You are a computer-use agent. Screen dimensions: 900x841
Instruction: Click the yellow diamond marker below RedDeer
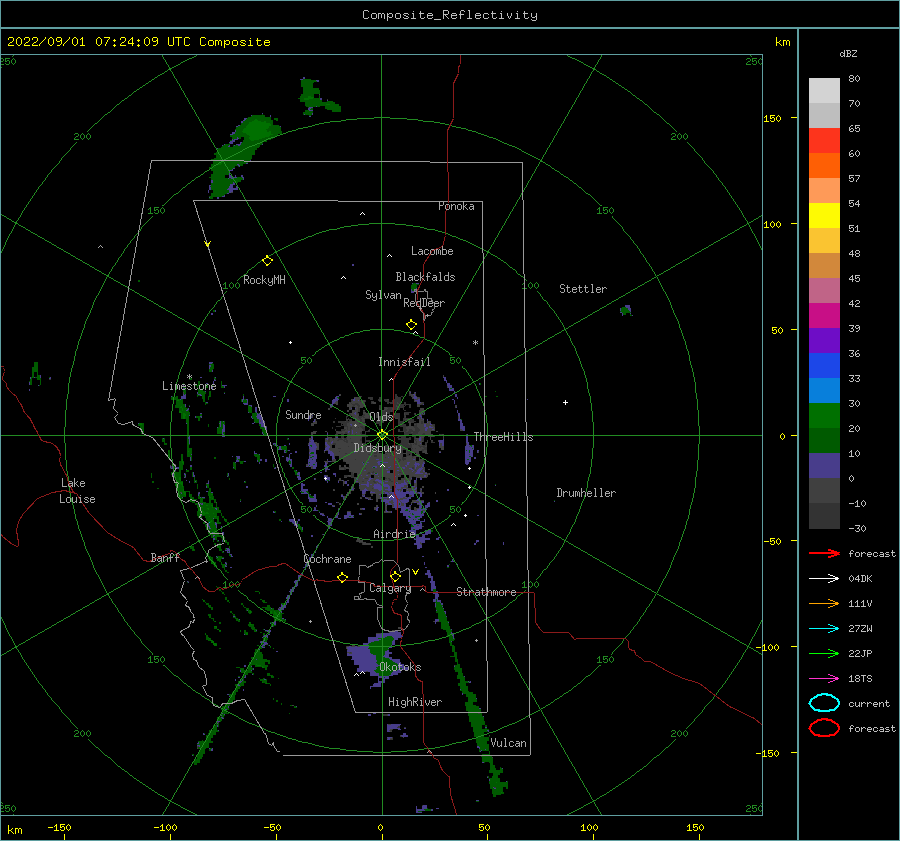(411, 325)
